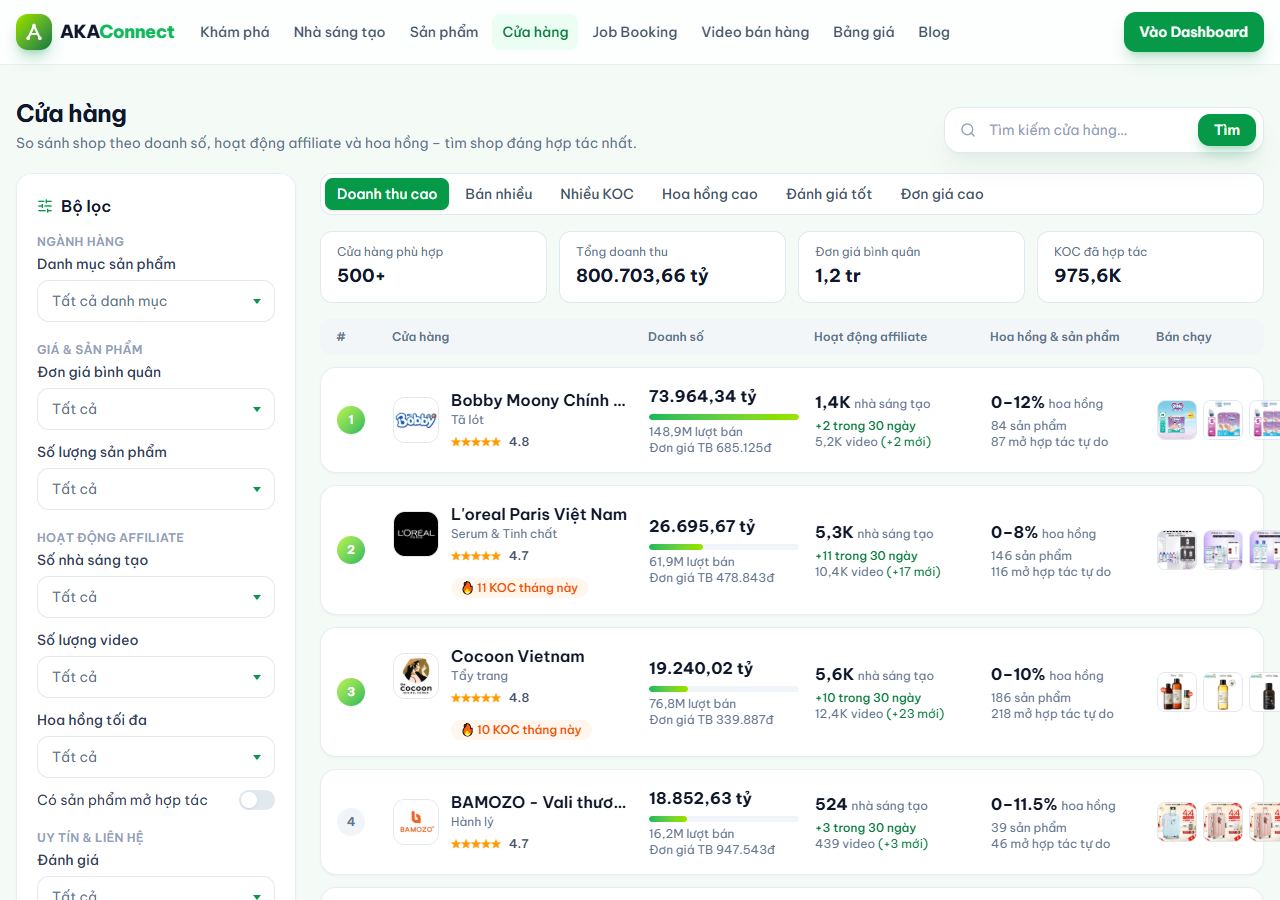The width and height of the screenshot is (1280, 900).
Task: Click star rating of Bobby Moony
Action: 476,442
